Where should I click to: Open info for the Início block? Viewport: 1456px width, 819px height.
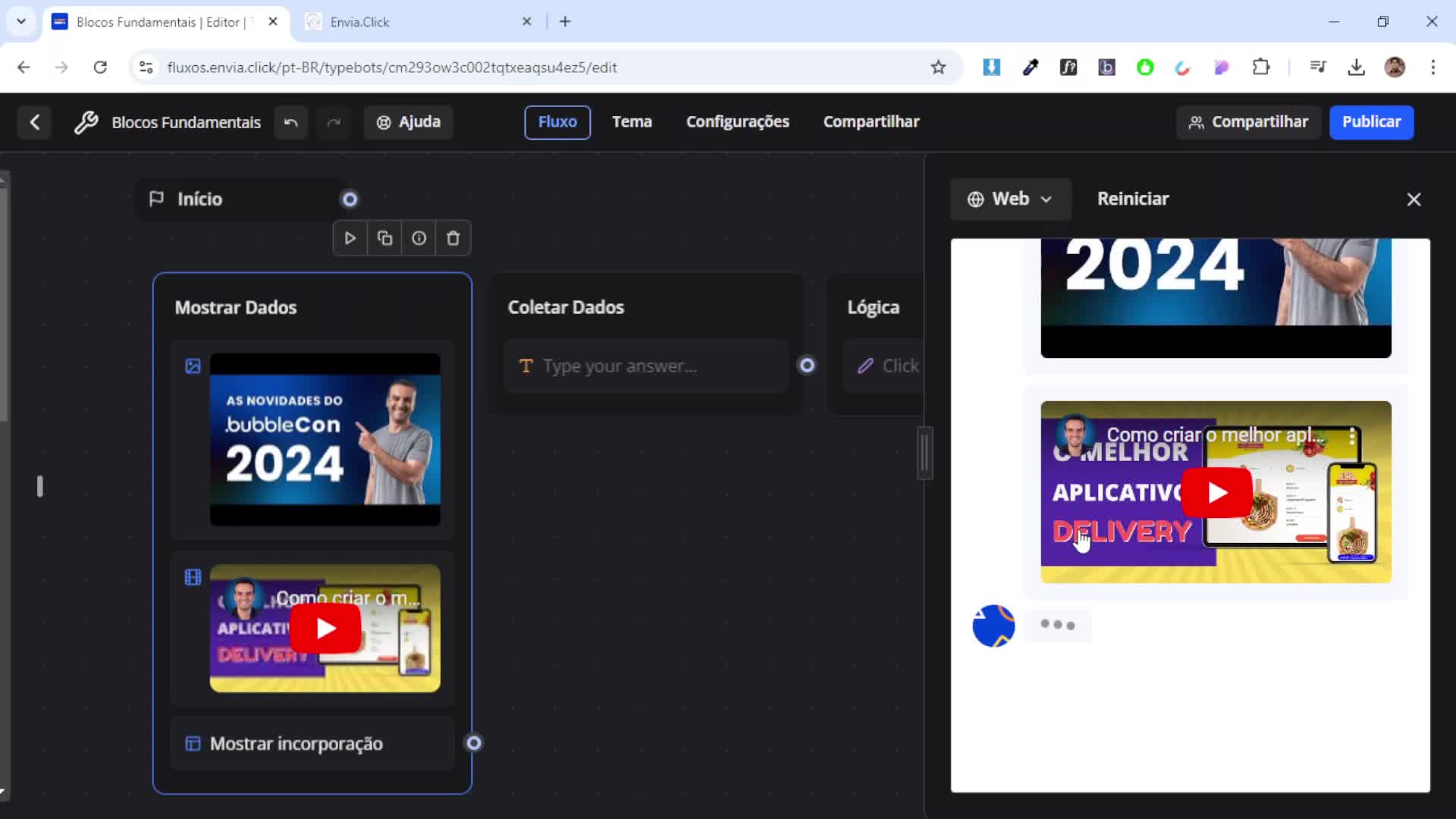click(x=419, y=237)
